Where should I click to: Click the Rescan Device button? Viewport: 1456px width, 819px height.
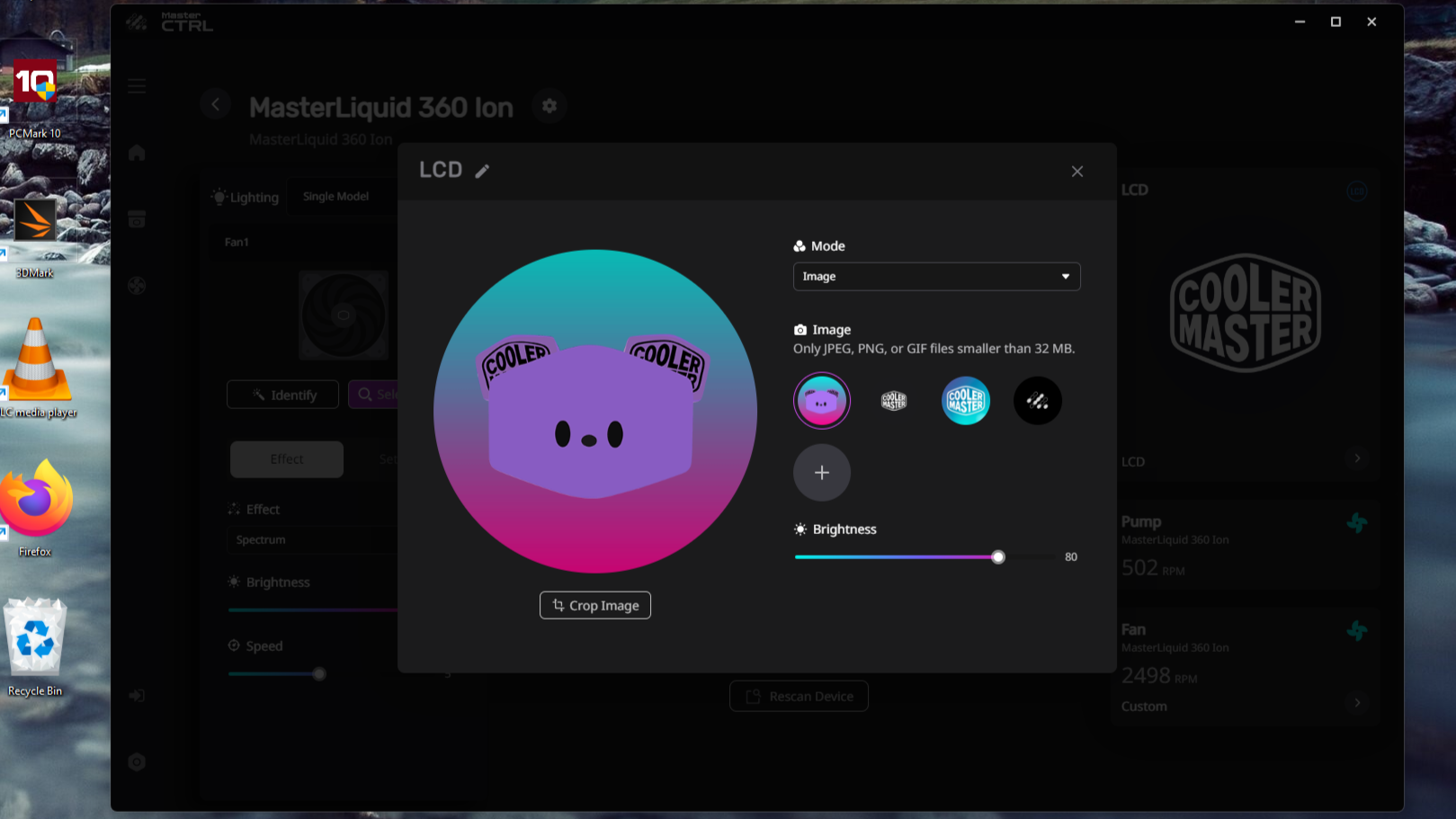coord(799,697)
